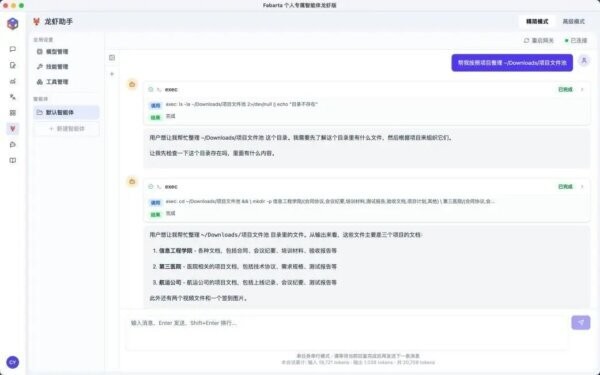600x375 pixels.
Task: Select the lobster icon in left sidebar
Action: pos(13,129)
